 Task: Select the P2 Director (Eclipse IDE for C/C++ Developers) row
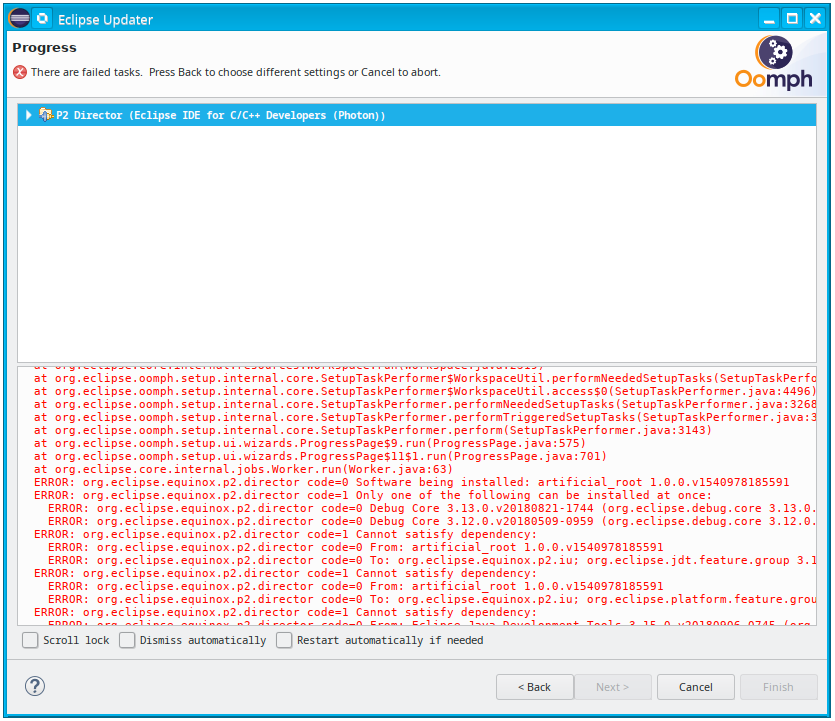pos(417,115)
